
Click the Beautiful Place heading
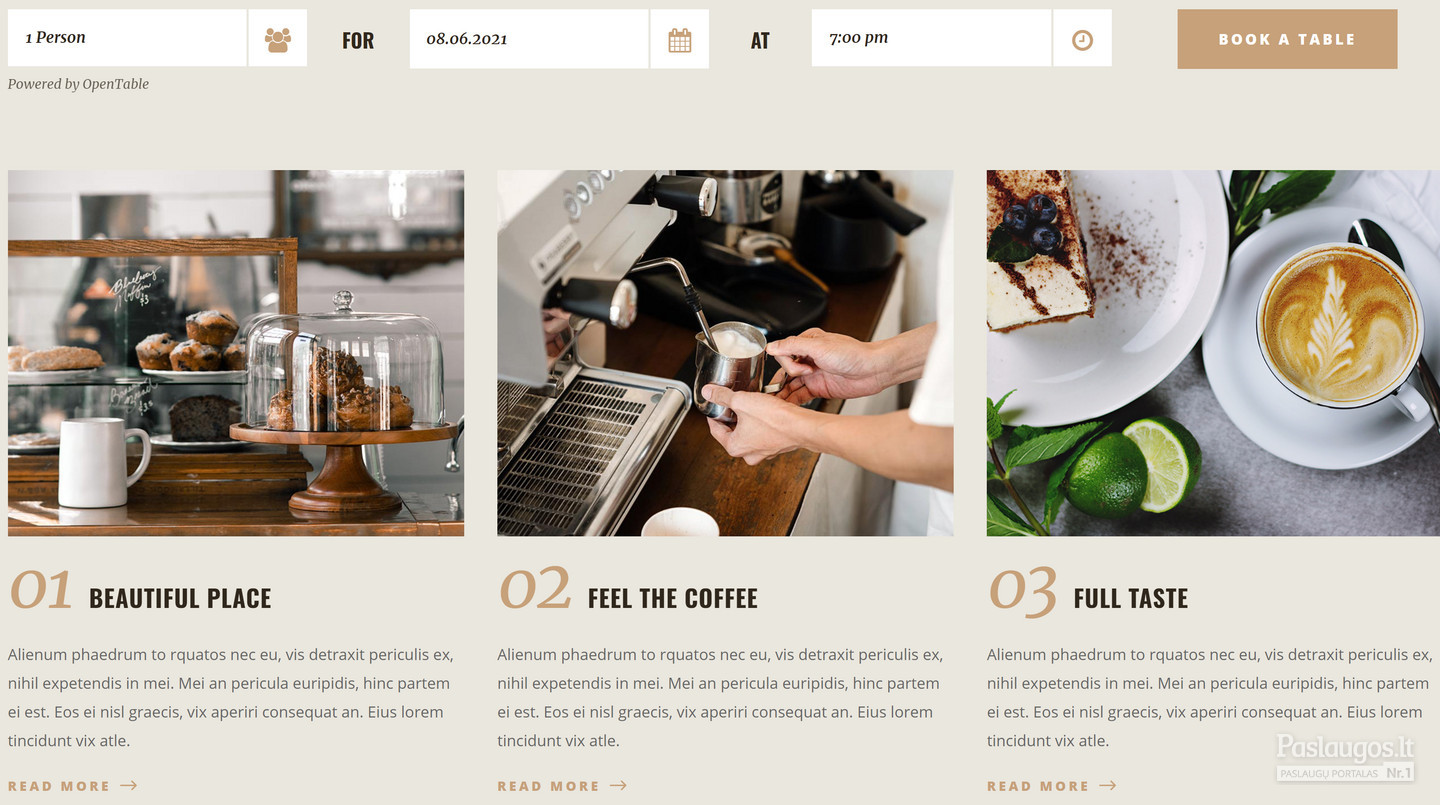[x=180, y=598]
